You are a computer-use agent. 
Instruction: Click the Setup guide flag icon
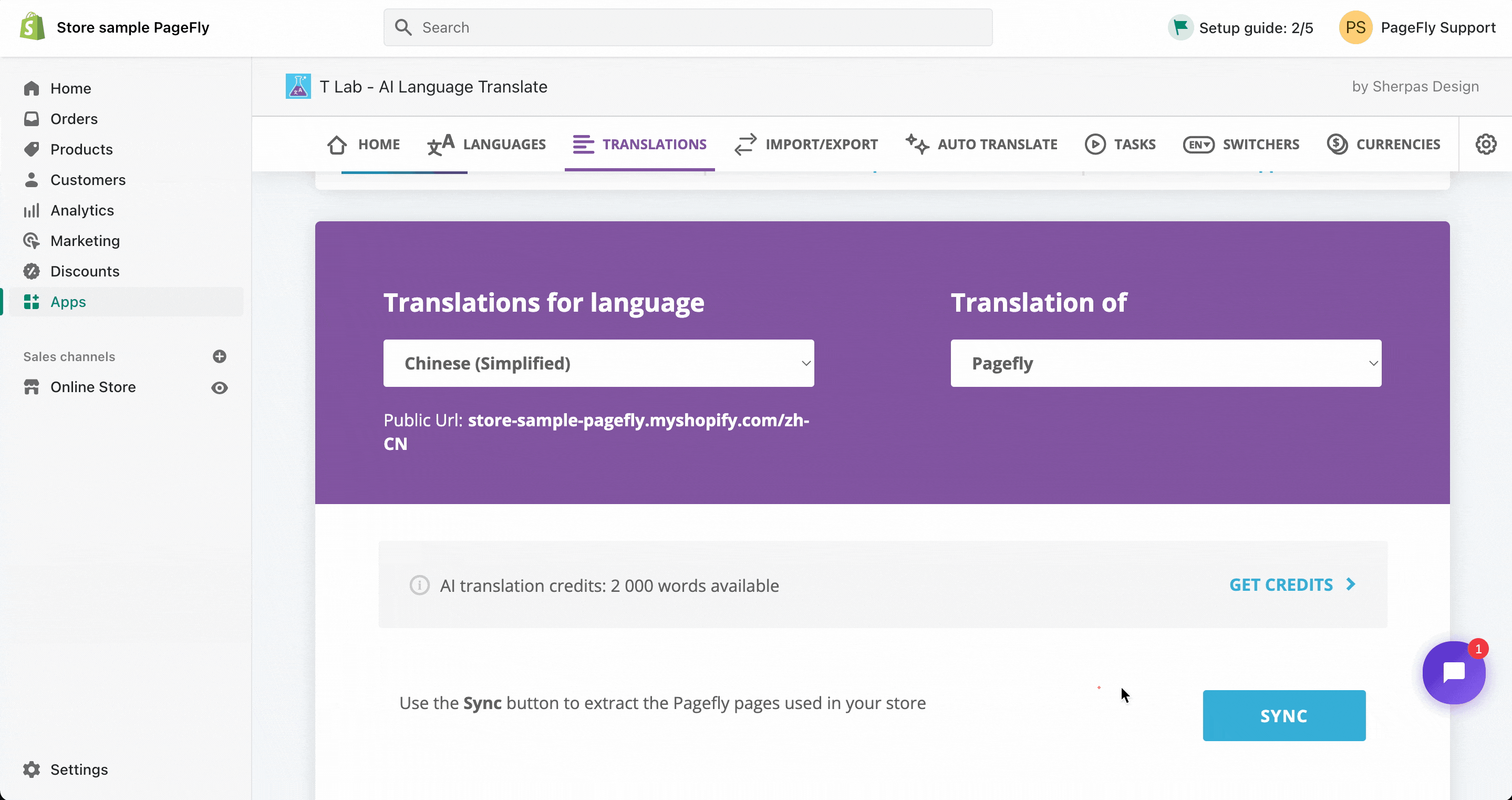point(1180,28)
